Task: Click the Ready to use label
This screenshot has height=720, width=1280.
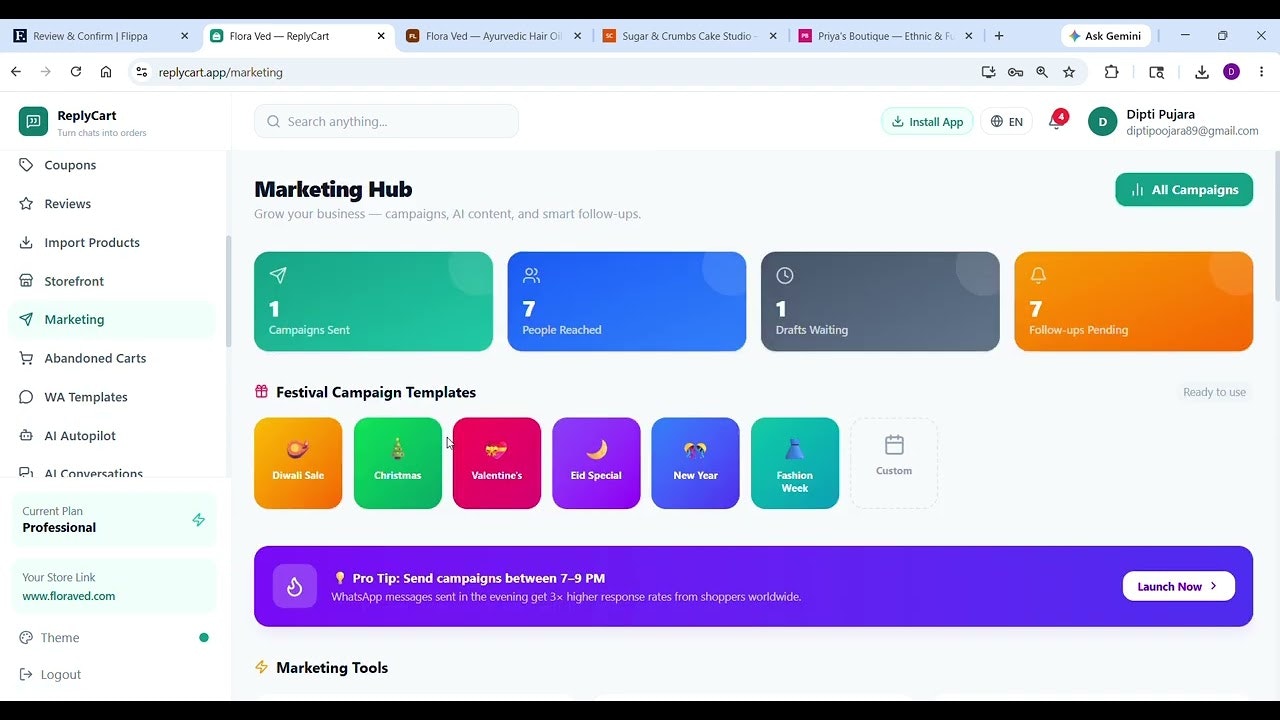Action: [x=1214, y=392]
